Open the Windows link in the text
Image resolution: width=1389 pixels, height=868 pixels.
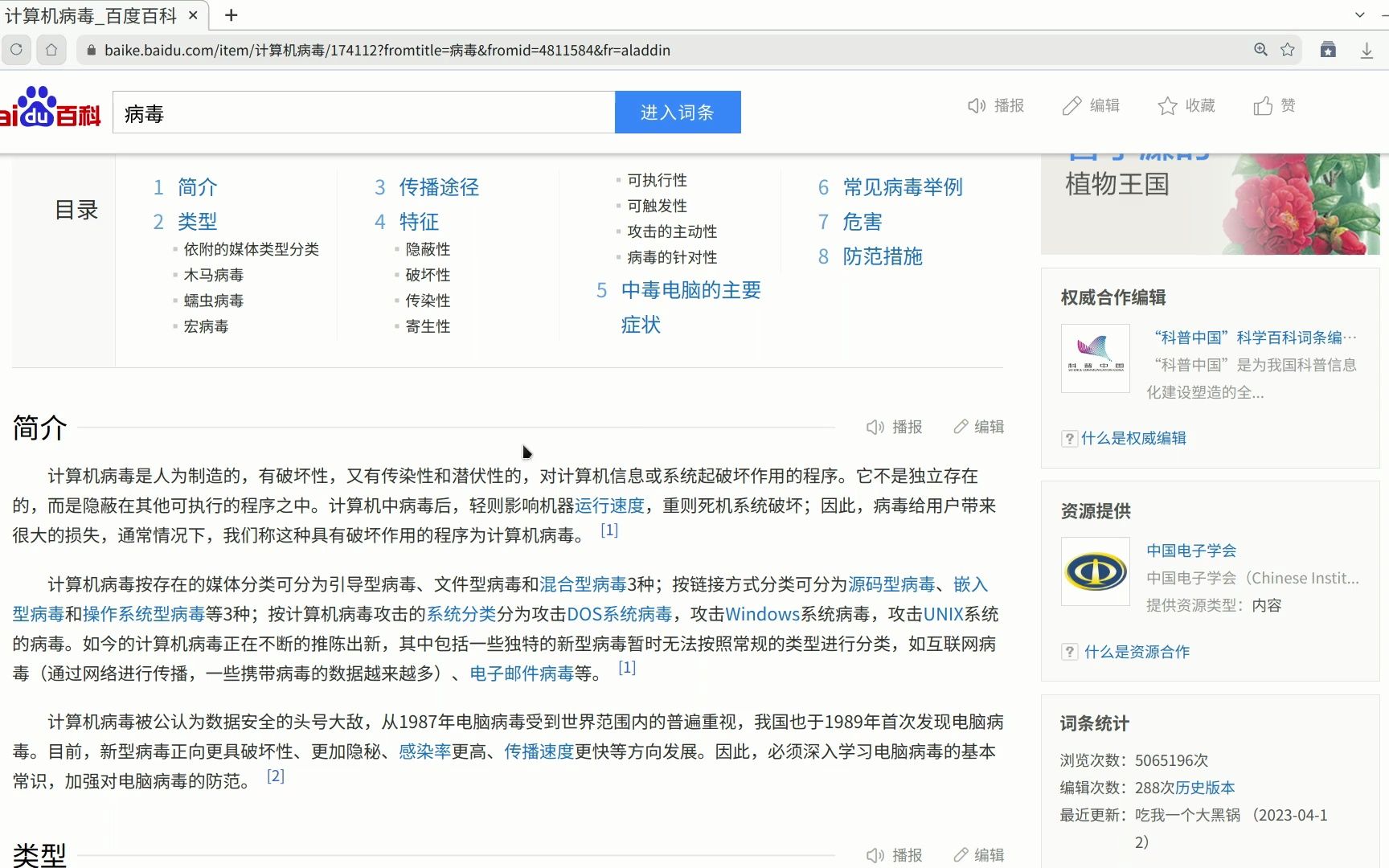click(x=763, y=614)
